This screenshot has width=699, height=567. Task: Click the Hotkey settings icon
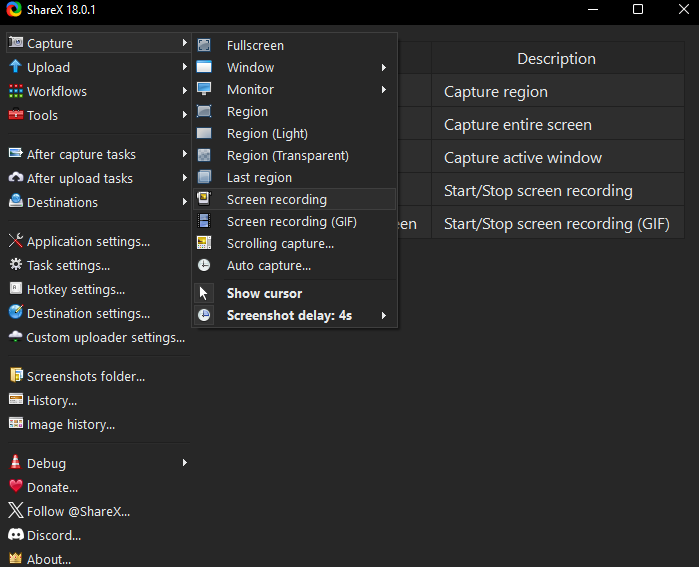point(16,289)
